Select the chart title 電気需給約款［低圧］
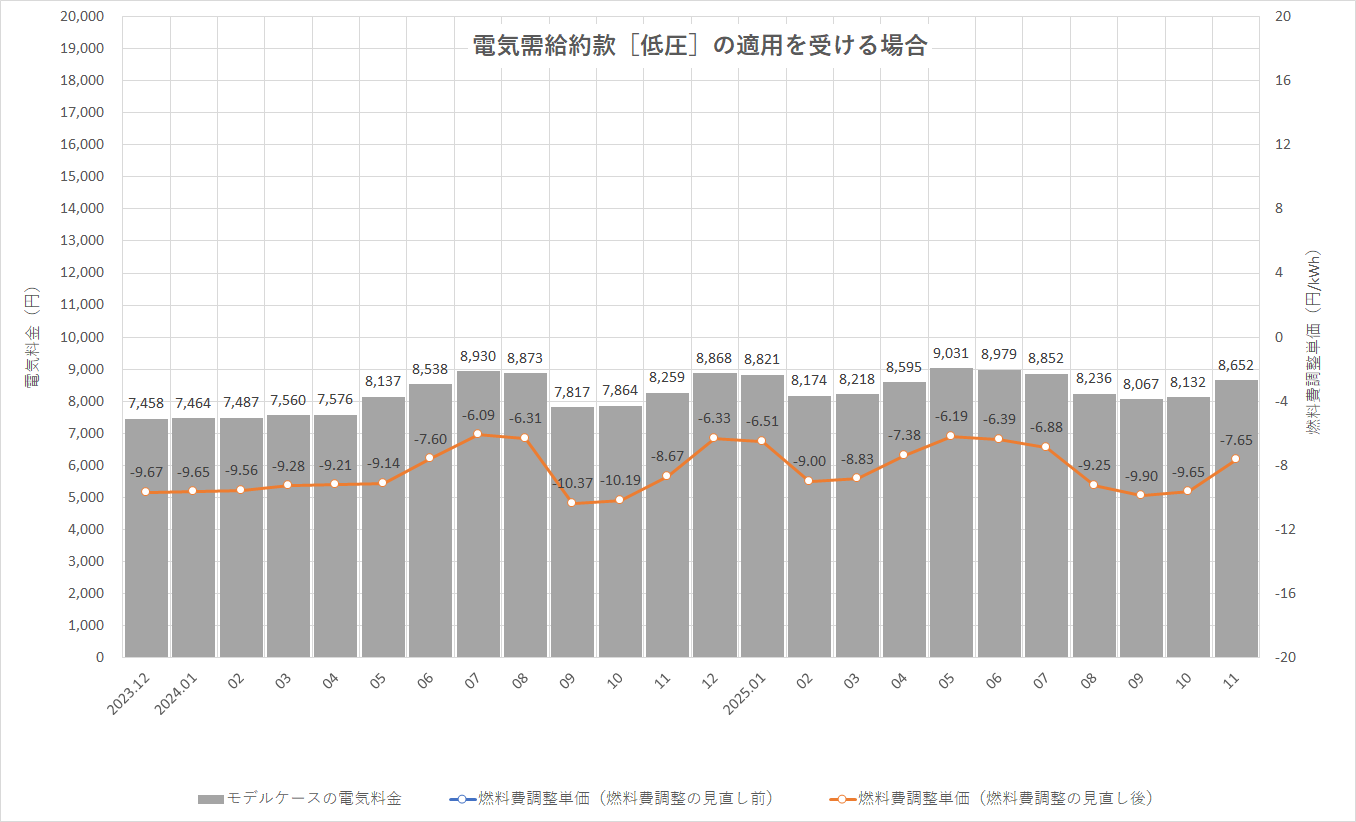 (699, 46)
